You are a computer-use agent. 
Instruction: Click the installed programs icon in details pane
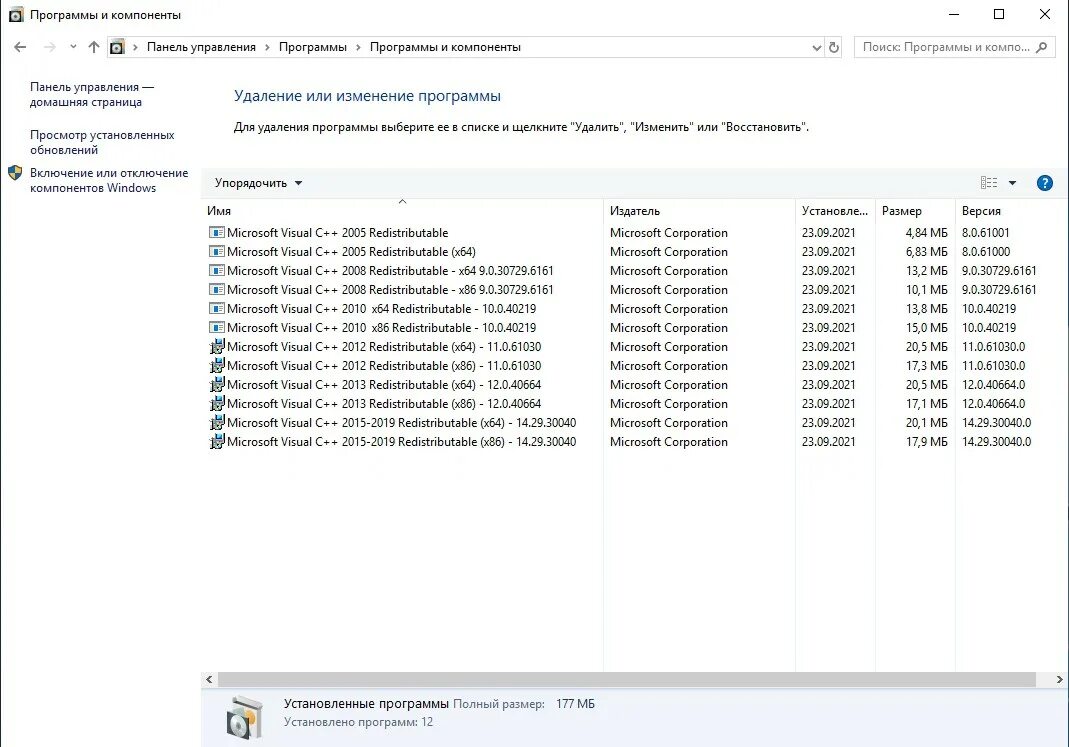click(244, 718)
